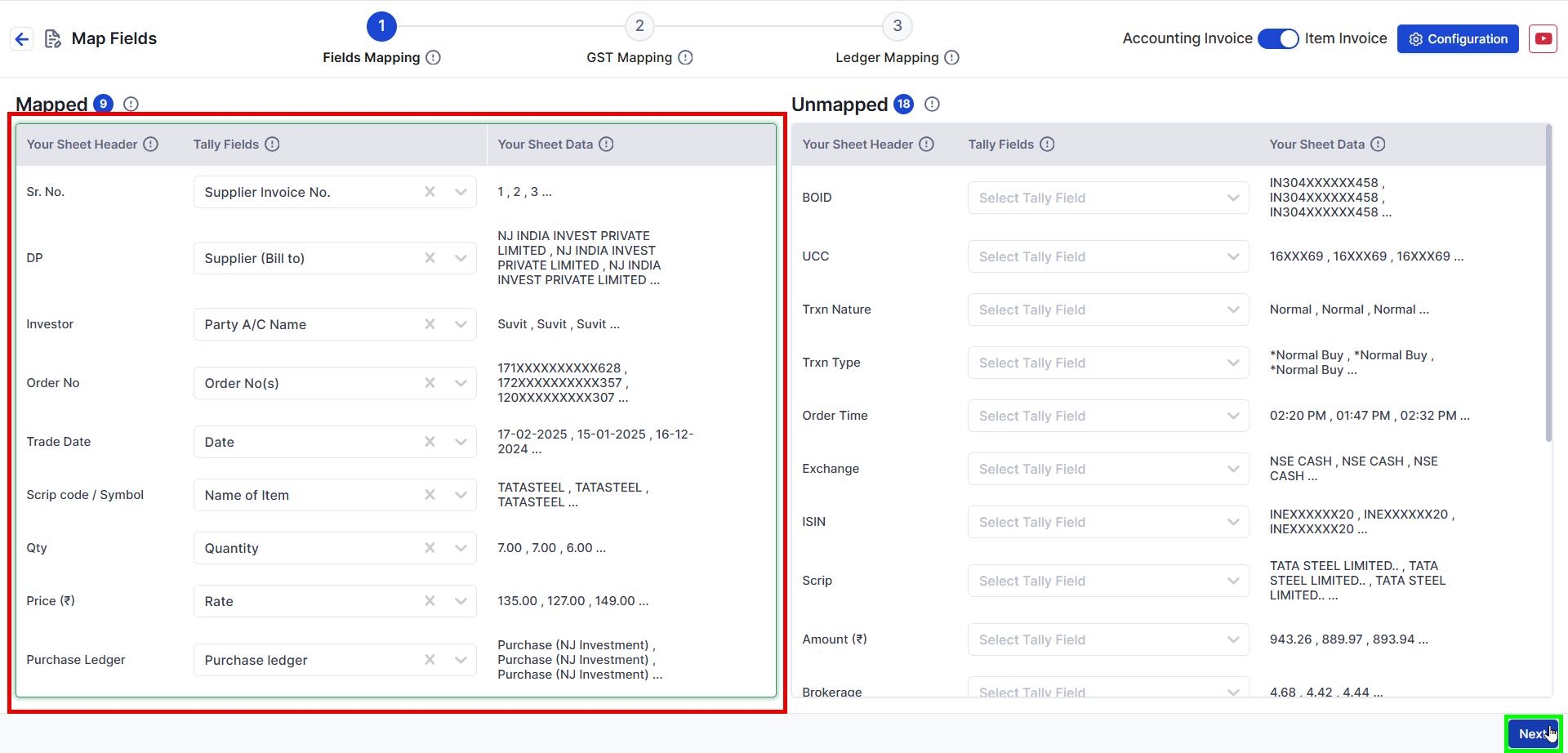1568x753 pixels.
Task: Go to GST Mapping step 2
Action: (639, 26)
